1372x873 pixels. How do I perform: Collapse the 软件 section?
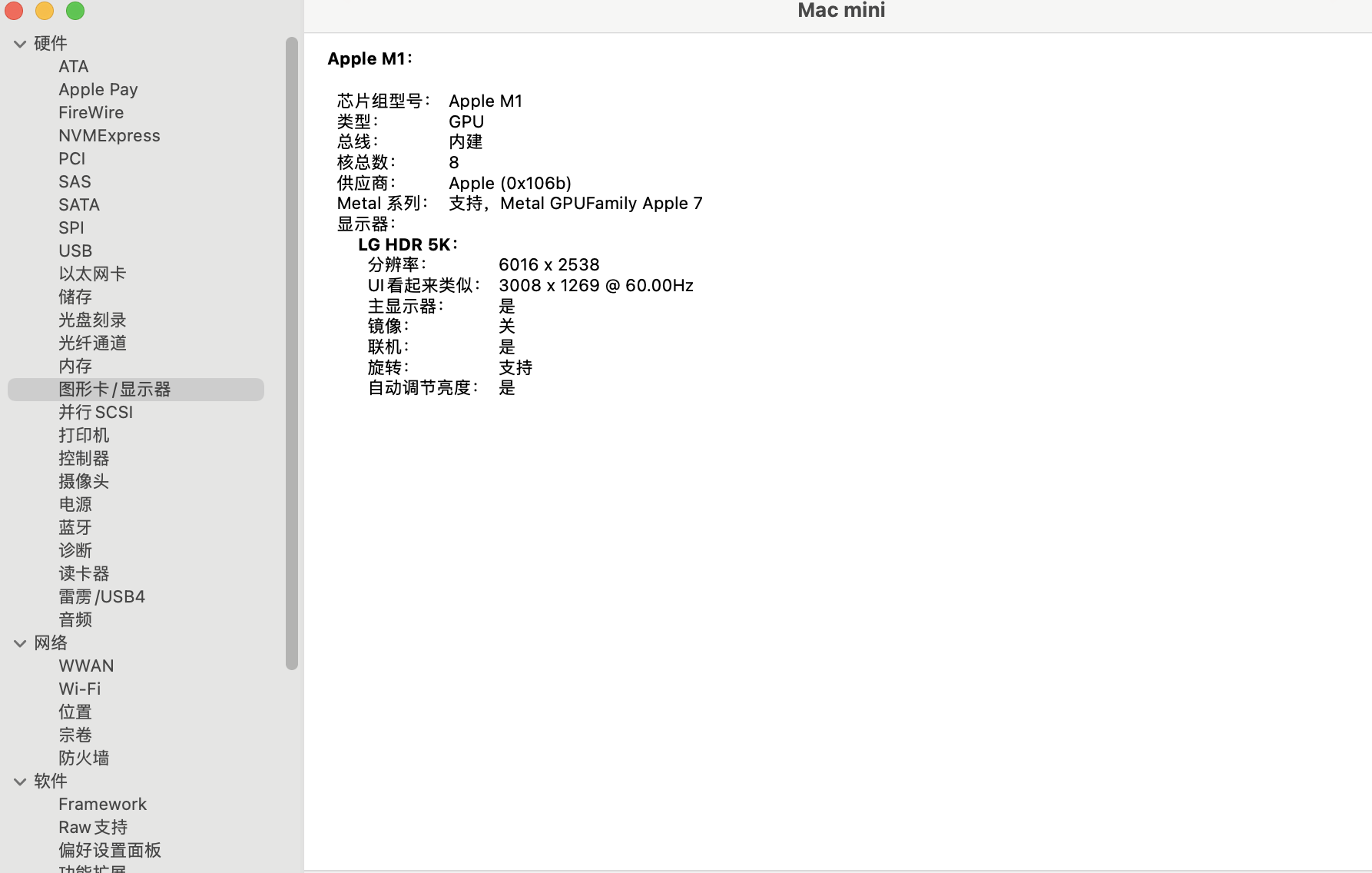[20, 782]
